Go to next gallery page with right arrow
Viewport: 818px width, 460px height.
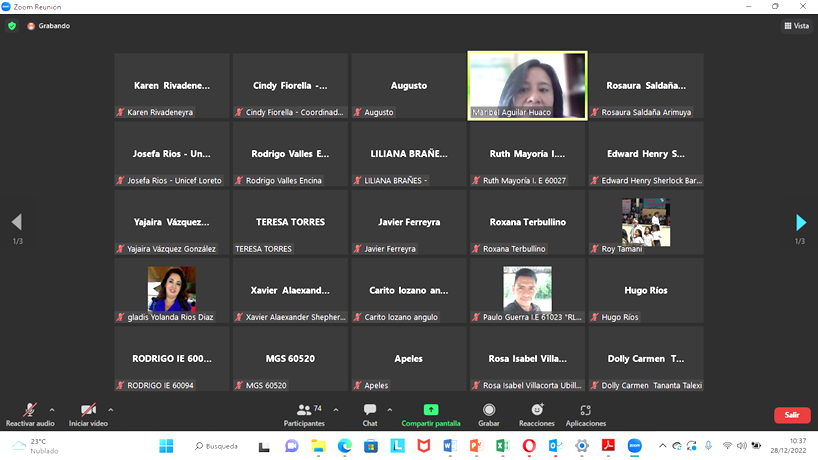tap(800, 222)
